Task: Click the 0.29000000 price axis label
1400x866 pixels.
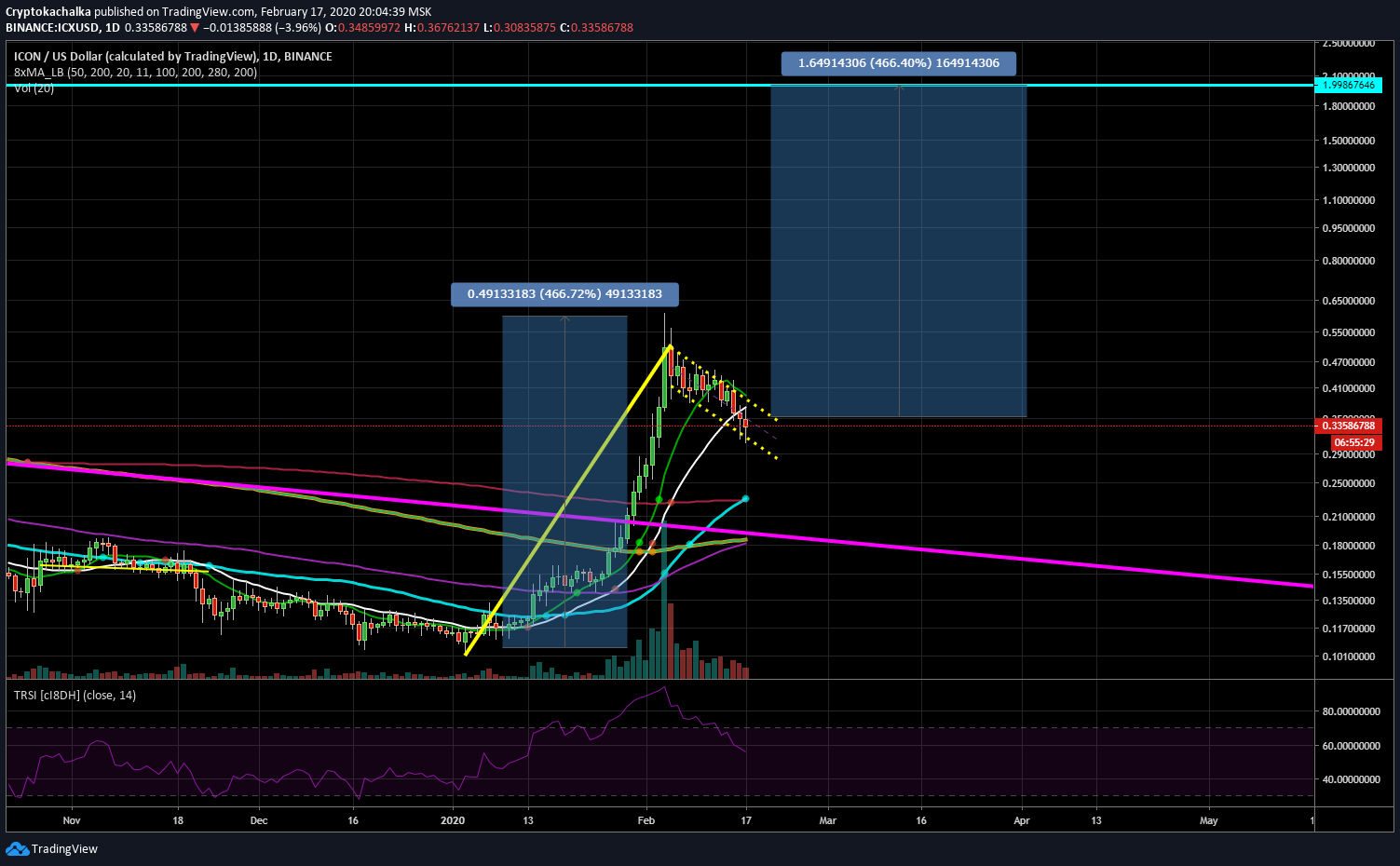Action: (x=1348, y=454)
